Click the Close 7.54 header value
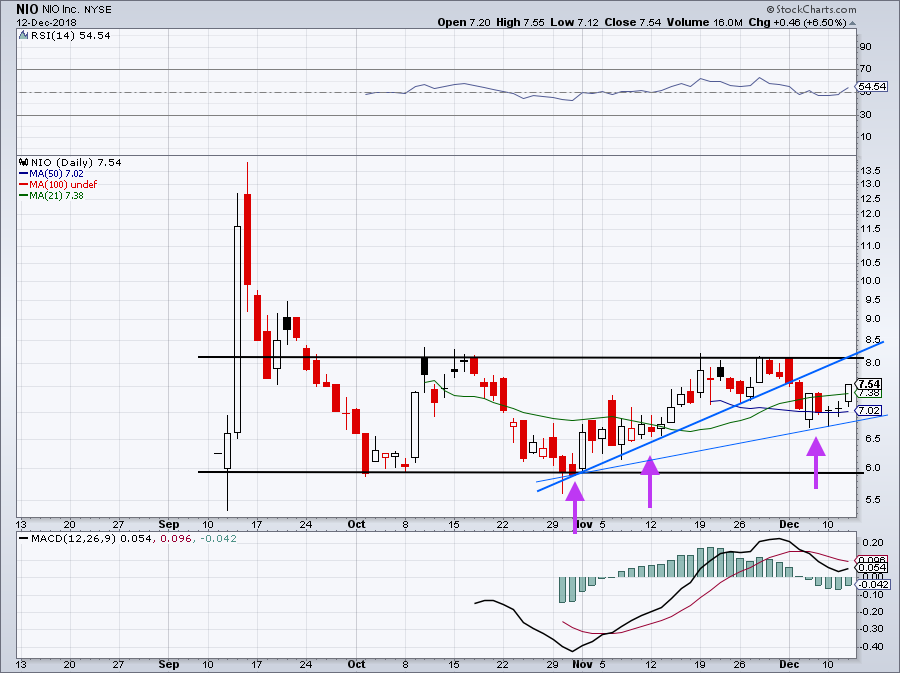 [x=633, y=22]
